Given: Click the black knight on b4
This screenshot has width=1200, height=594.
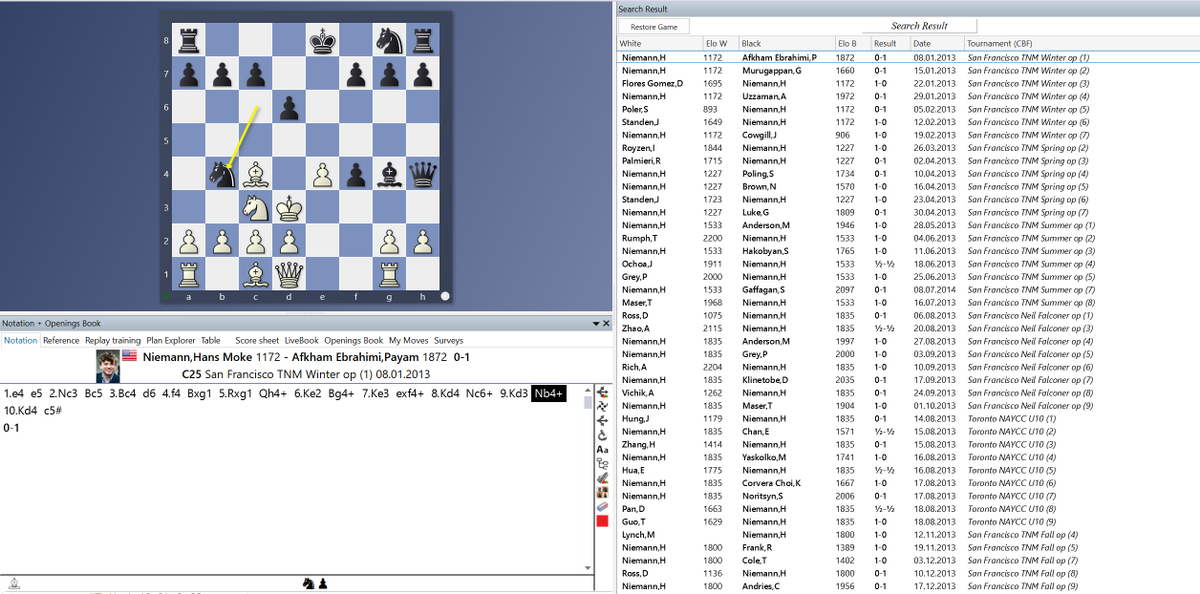Looking at the screenshot, I should [222, 175].
